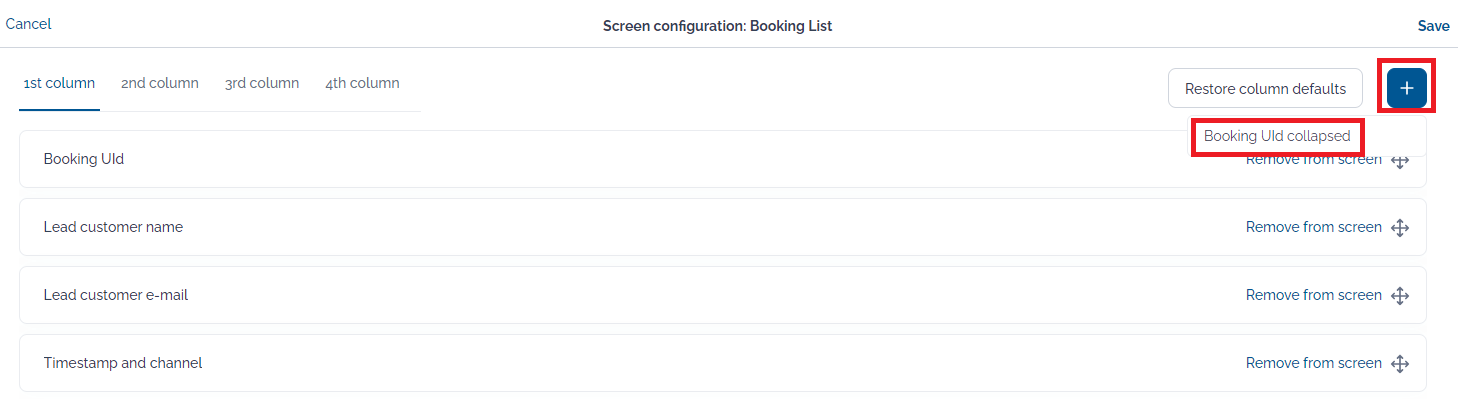Click the move icon for Timestamp and channel
Viewport: 1458px width, 399px height.
[1400, 364]
